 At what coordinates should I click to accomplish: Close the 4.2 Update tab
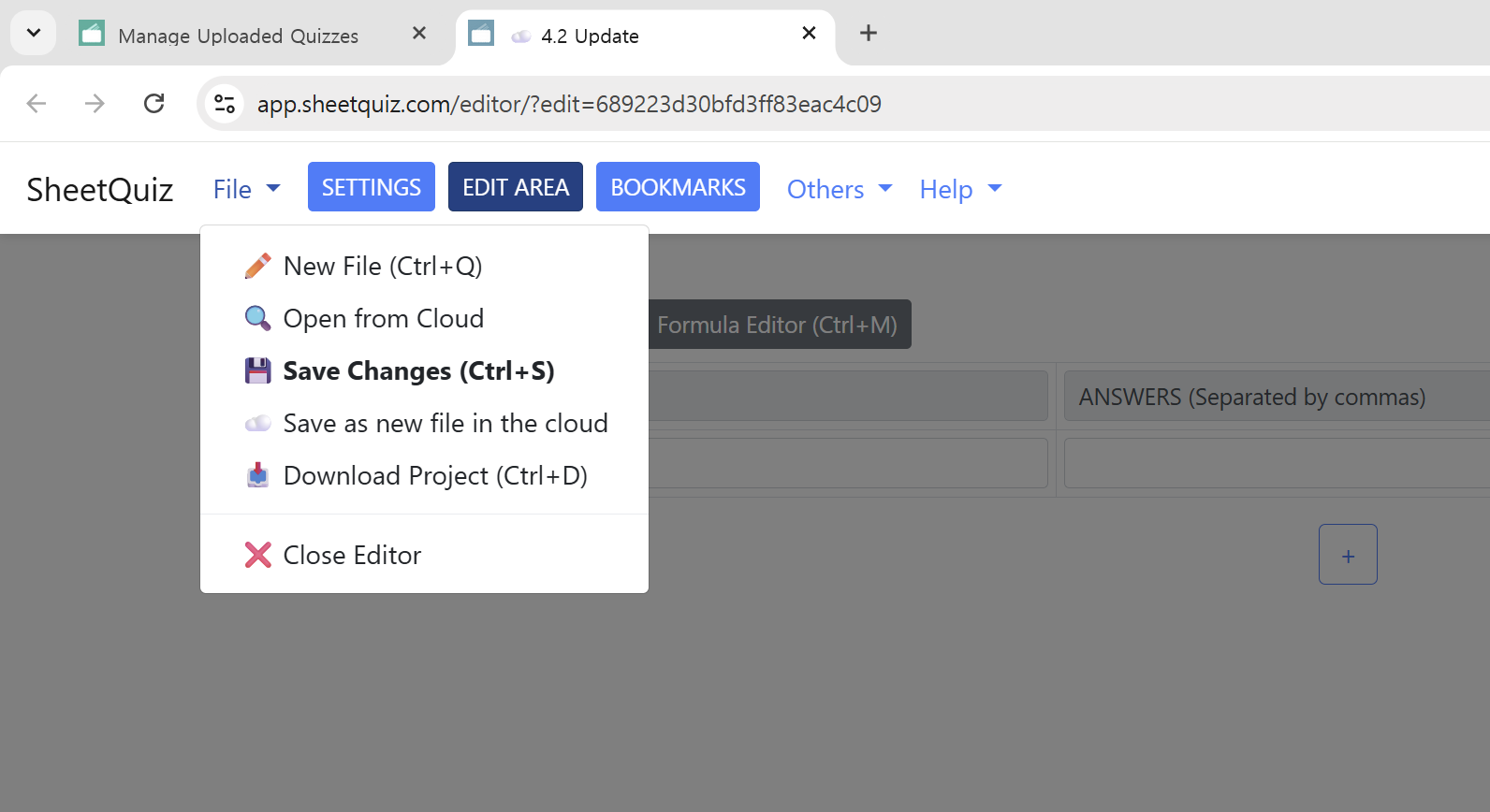coord(809,34)
